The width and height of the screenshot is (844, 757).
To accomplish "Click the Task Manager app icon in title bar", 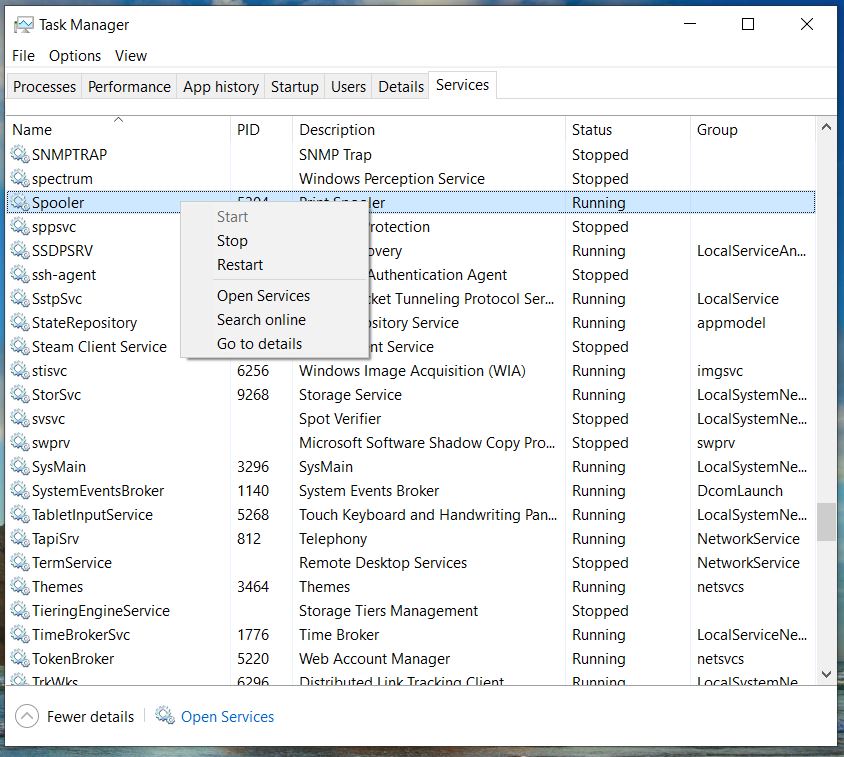I will [x=23, y=25].
